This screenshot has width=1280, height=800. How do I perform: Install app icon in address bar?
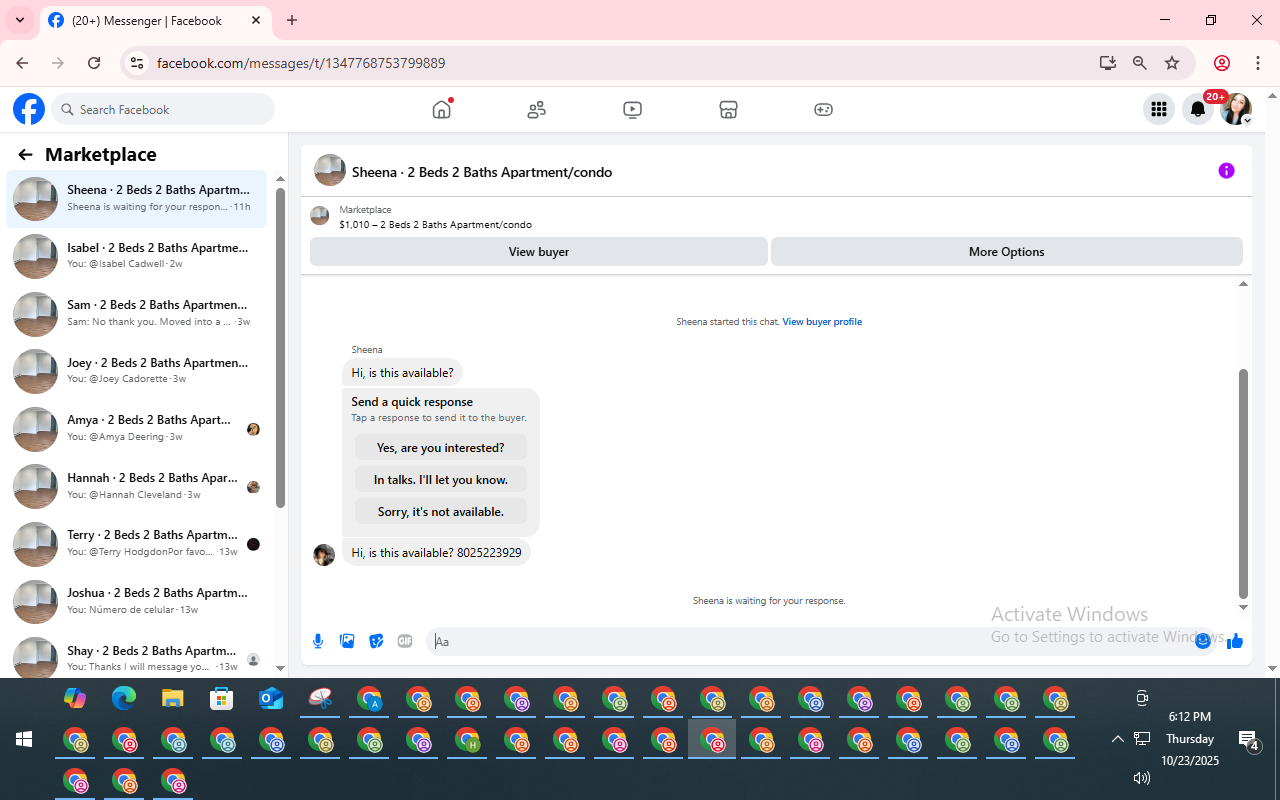tap(1107, 63)
